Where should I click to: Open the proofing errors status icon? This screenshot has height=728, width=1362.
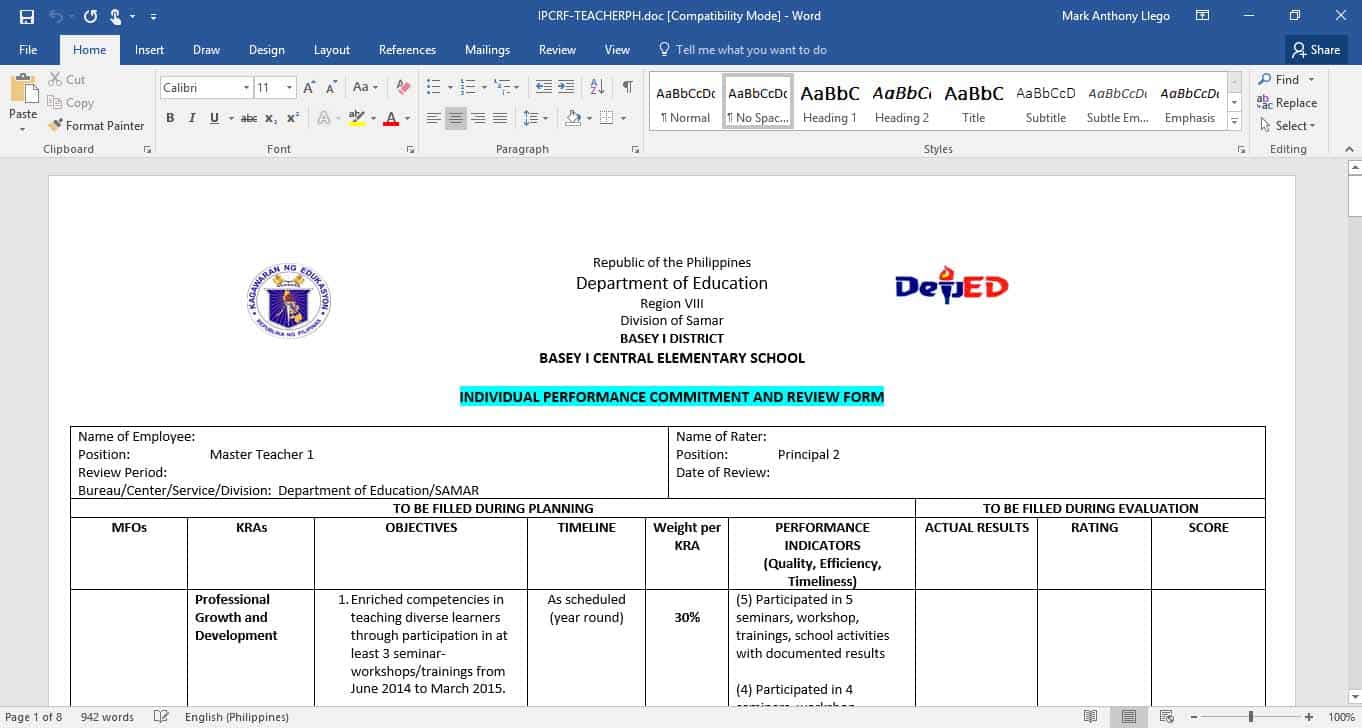pyautogui.click(x=161, y=717)
